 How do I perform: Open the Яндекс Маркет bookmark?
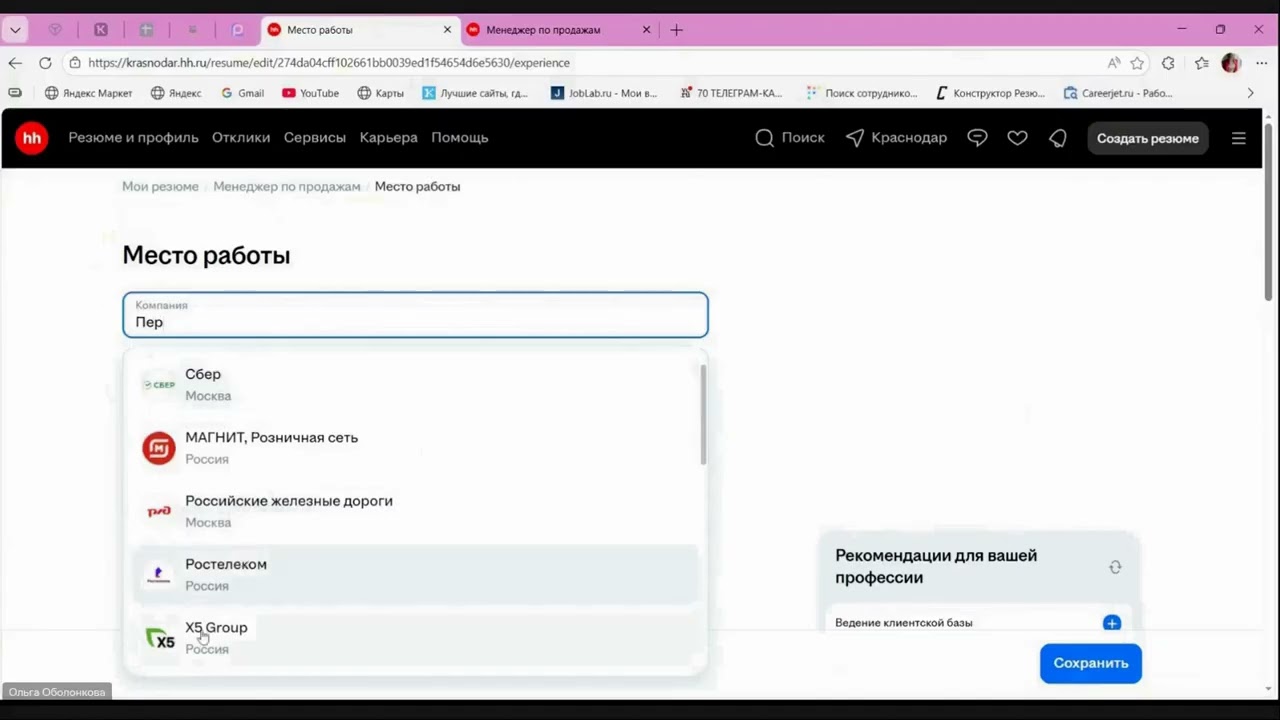88,93
